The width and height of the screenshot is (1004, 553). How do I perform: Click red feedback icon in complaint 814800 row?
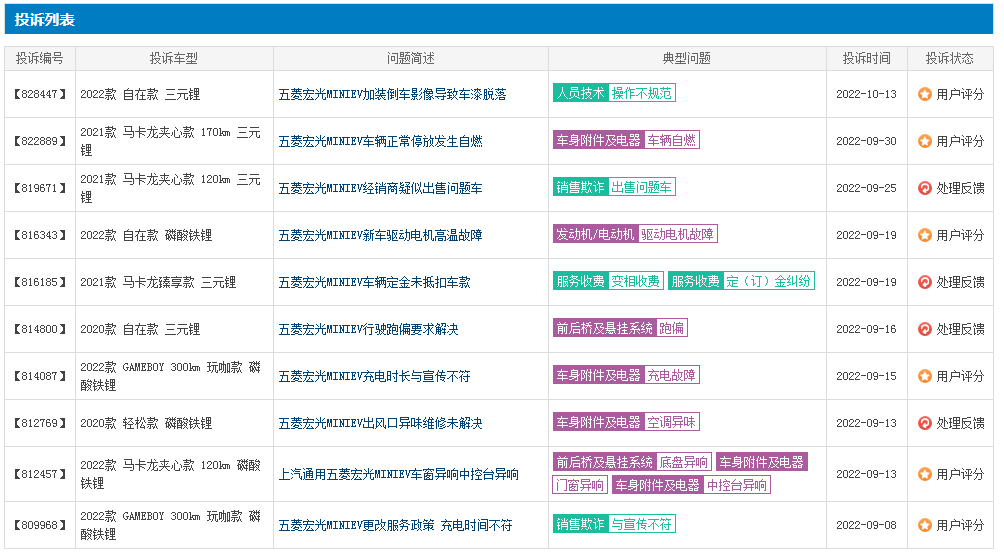pyautogui.click(x=925, y=329)
